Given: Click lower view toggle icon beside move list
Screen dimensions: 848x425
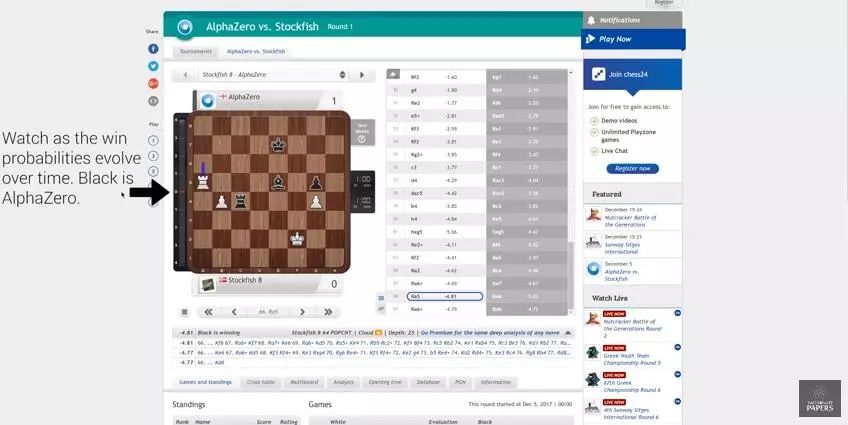Looking at the screenshot, I should [x=381, y=308].
